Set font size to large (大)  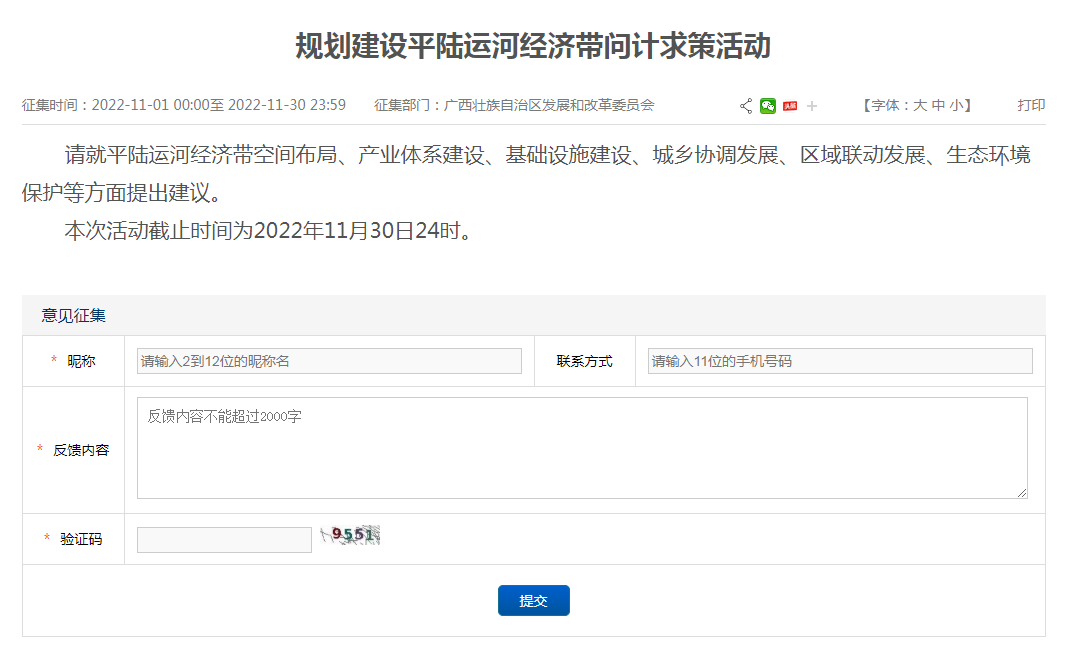(920, 105)
